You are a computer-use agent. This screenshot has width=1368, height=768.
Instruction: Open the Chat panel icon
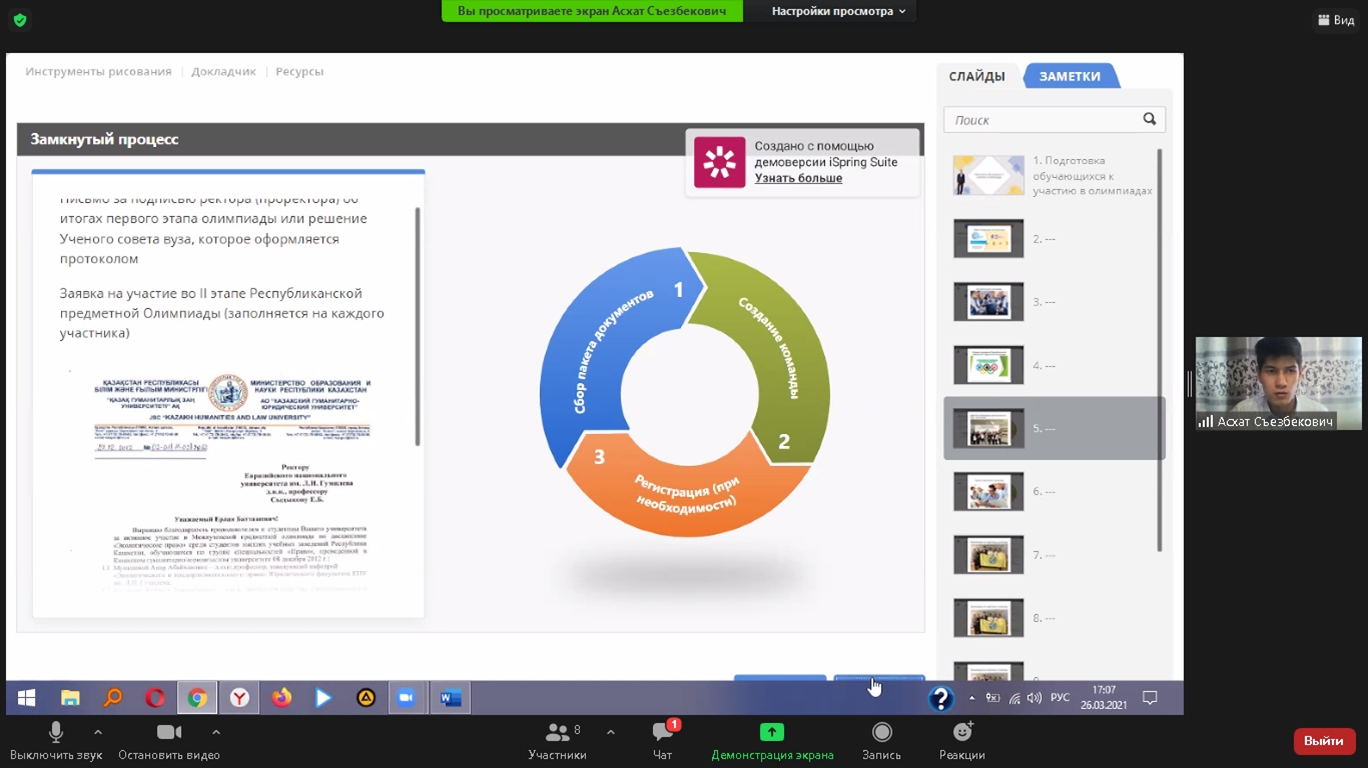[662, 732]
